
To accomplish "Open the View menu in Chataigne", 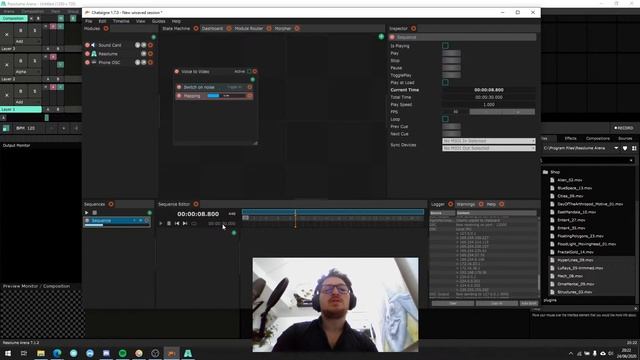I will coord(140,21).
